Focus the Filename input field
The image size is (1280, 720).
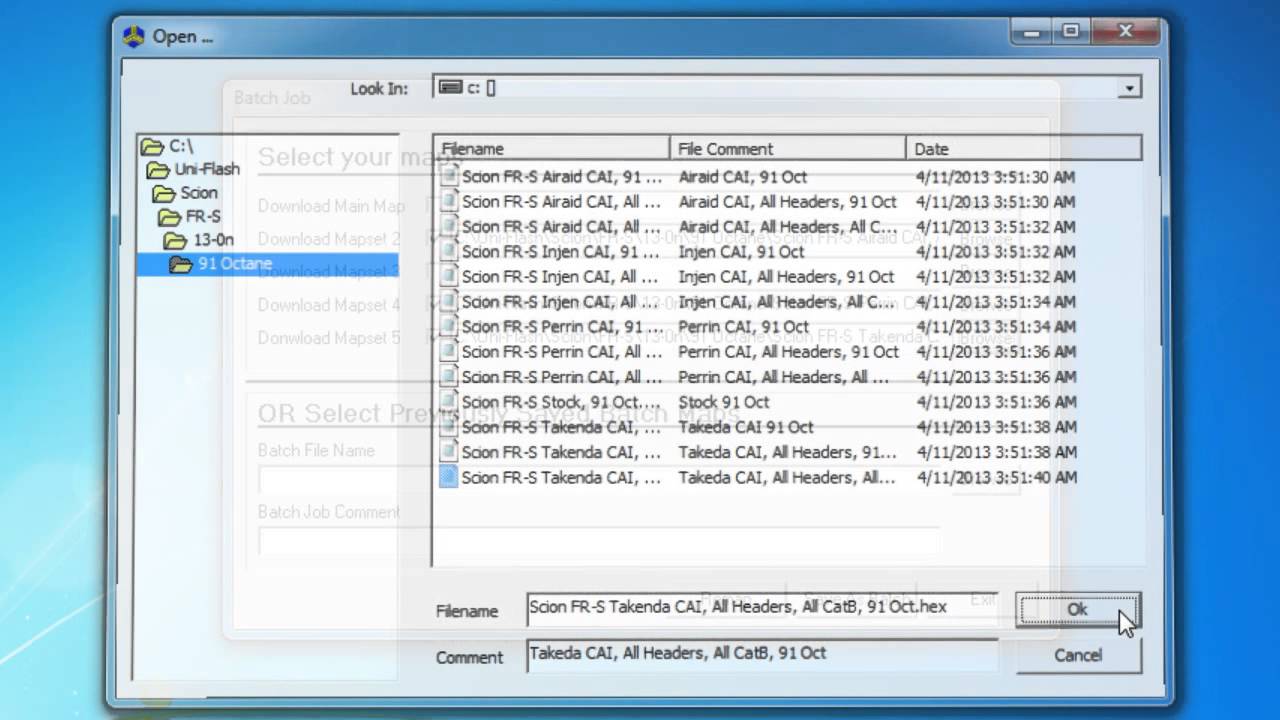[762, 608]
